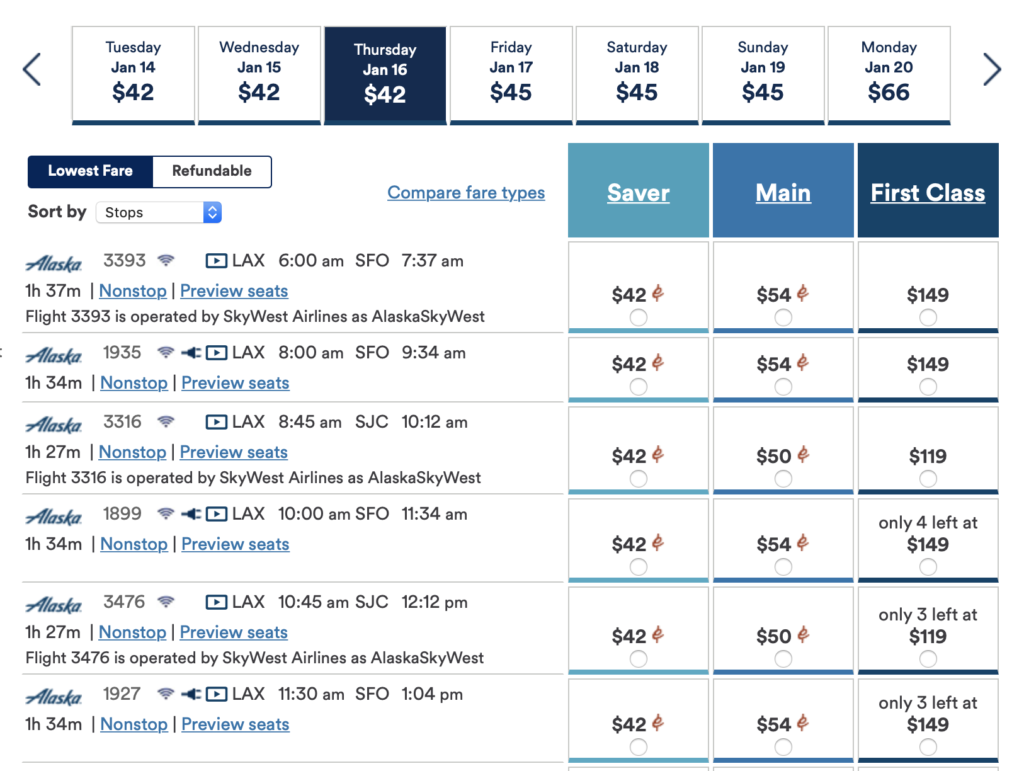Select the $50 Main fare for flight 3316

click(782, 450)
